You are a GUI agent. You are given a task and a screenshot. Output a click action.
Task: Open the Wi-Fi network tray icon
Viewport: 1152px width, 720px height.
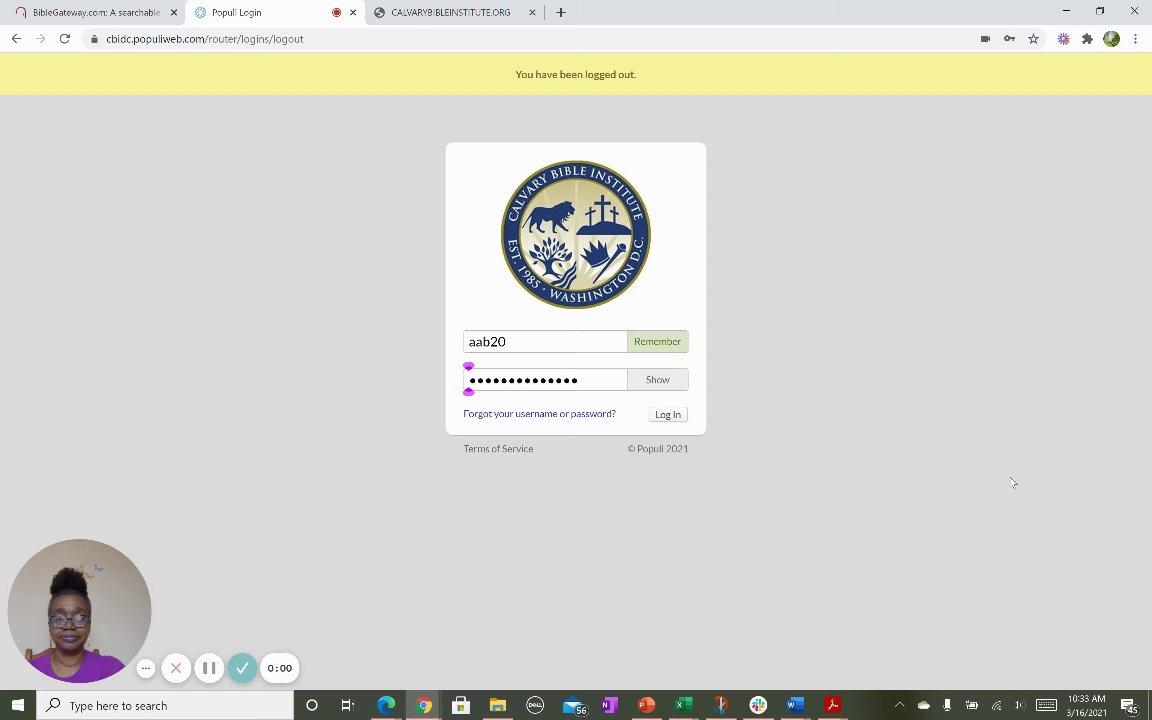tap(996, 705)
